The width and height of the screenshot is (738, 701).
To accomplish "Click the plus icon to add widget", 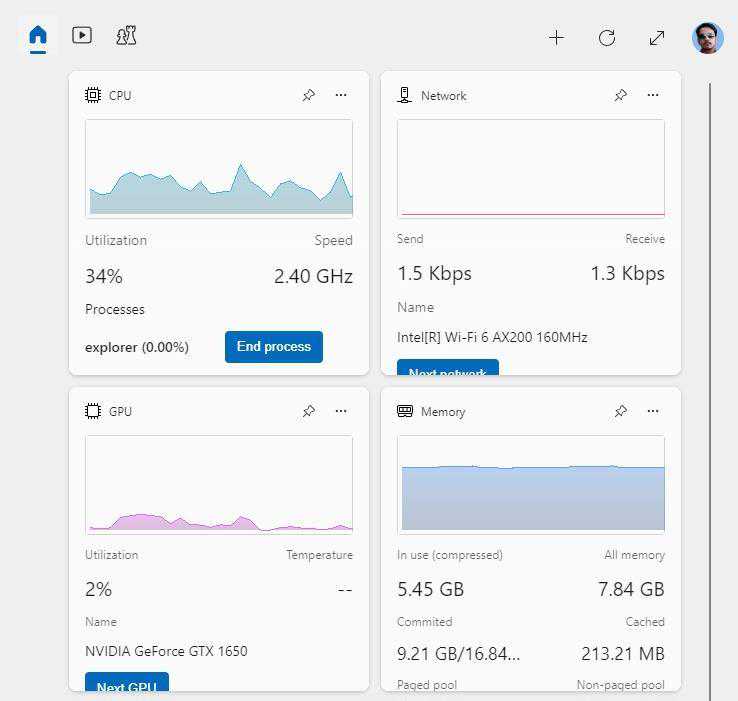I will click(x=556, y=38).
